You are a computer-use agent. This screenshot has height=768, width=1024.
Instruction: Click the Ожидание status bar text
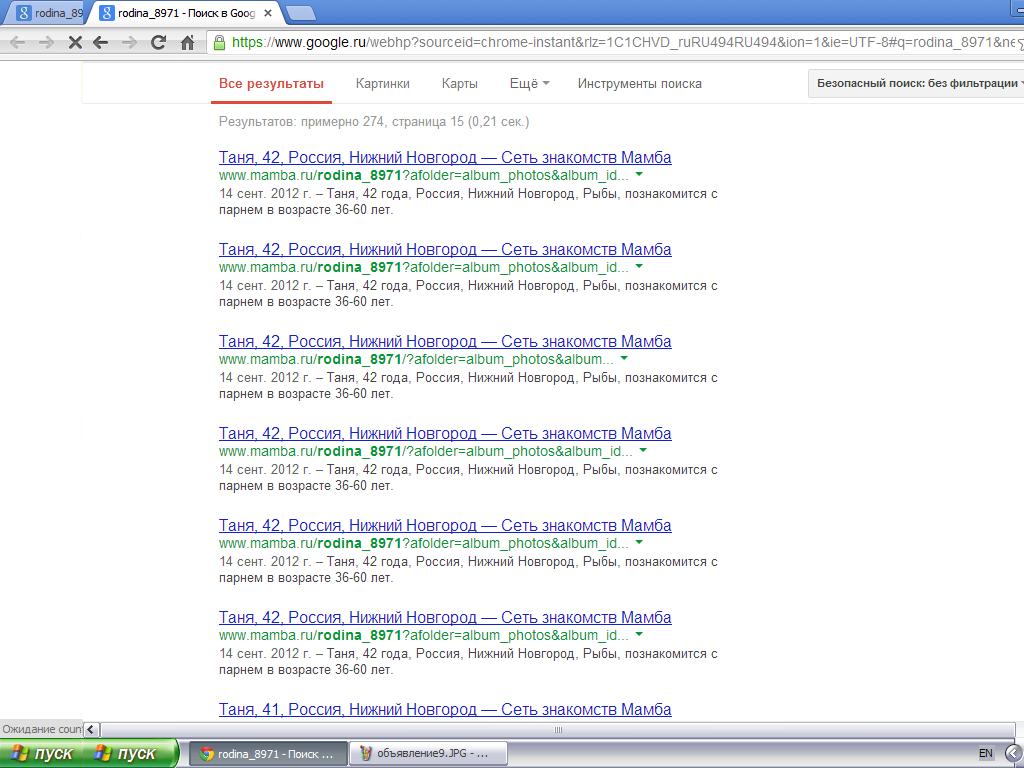point(41,729)
